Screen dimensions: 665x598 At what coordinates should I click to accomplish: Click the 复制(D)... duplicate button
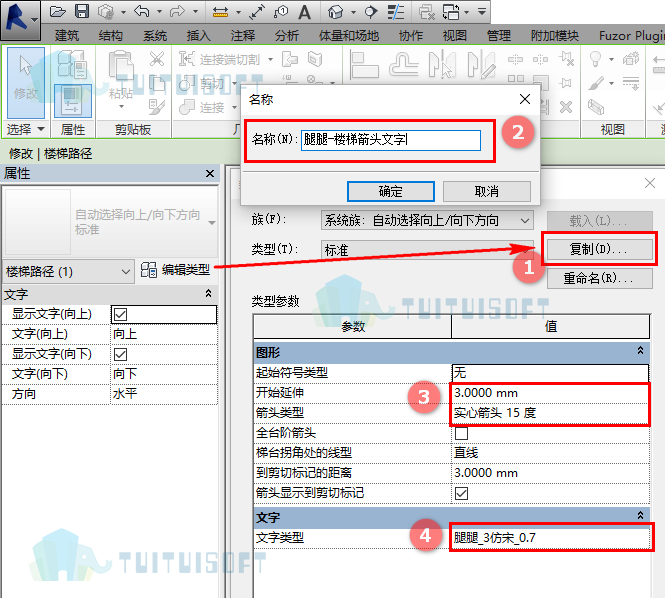[x=599, y=249]
